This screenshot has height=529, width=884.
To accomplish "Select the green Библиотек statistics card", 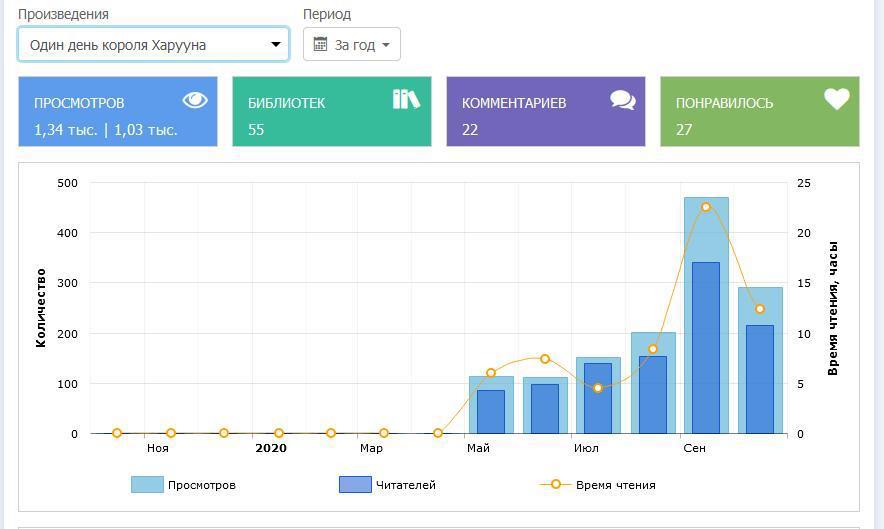I will 331,111.
